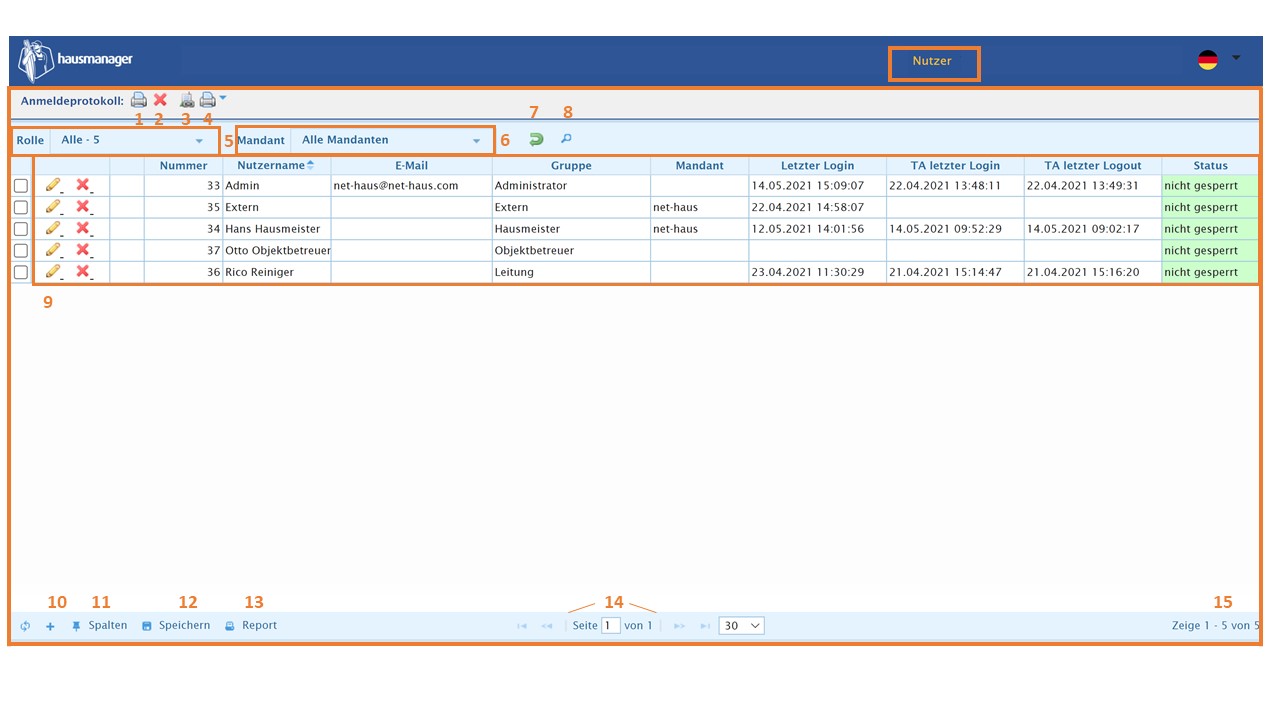This screenshot has width=1280, height=720.
Task: Click the hausmanager logo
Action: click(76, 60)
